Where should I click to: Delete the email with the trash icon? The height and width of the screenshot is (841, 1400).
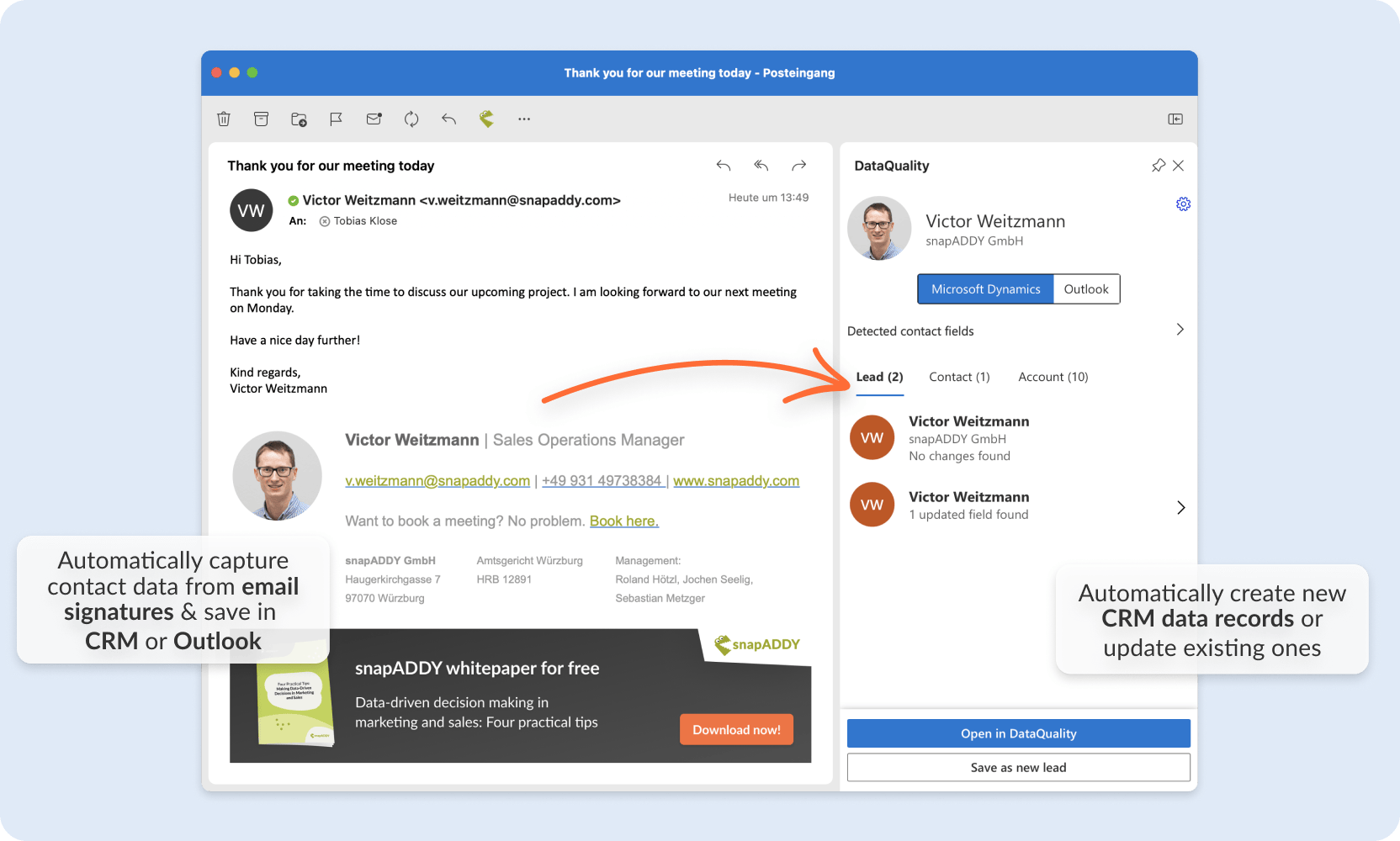coord(224,119)
